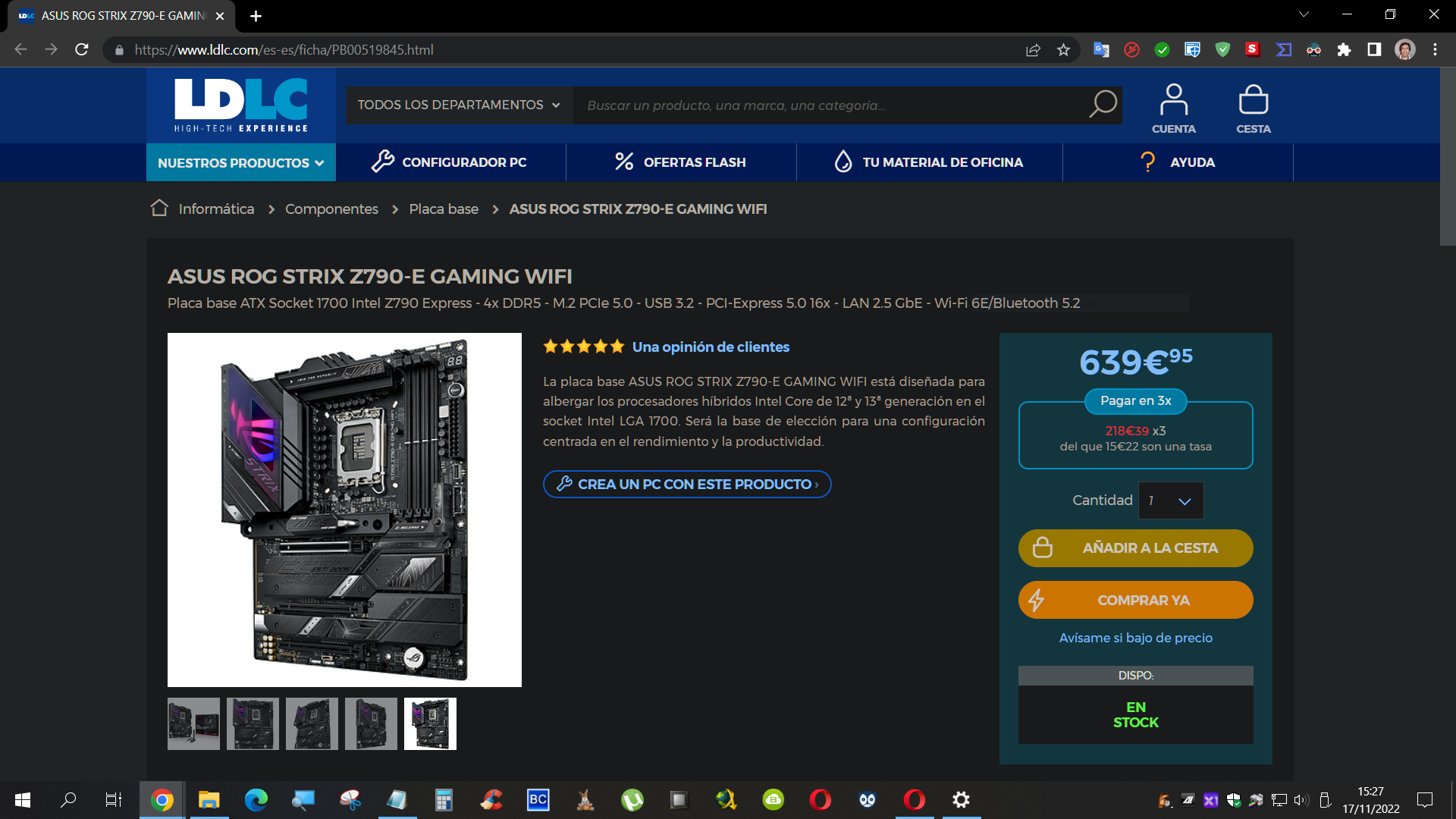
Task: Click the Añadir a la cesta button
Action: 1135,548
